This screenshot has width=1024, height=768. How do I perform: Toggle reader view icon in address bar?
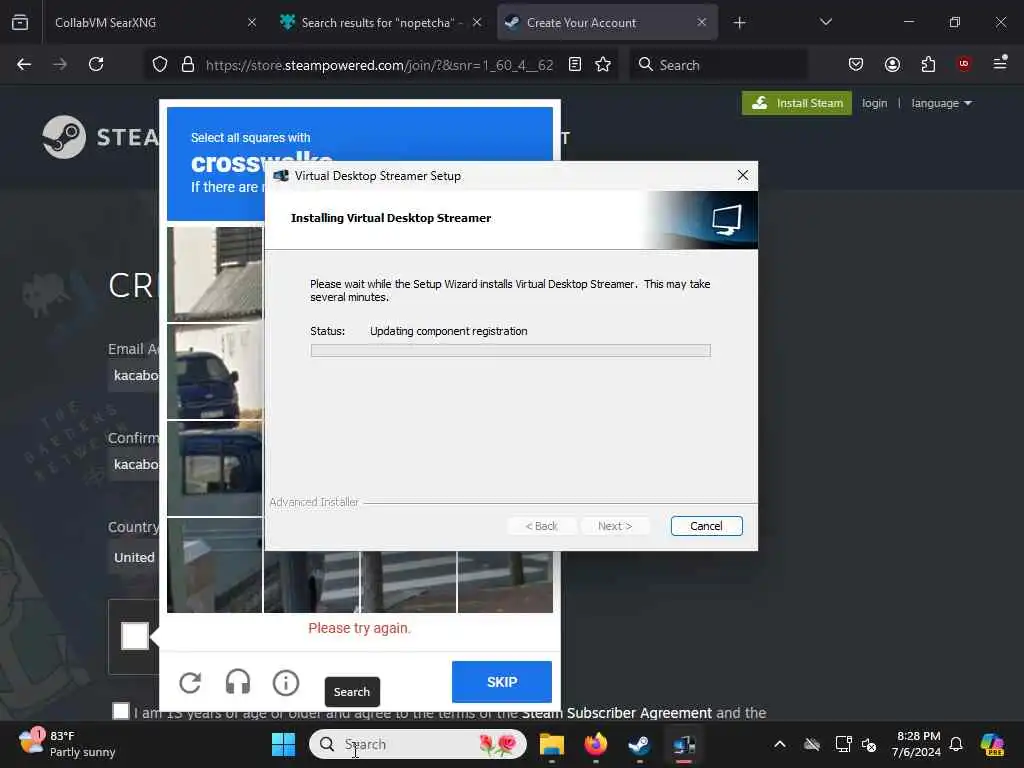point(575,64)
